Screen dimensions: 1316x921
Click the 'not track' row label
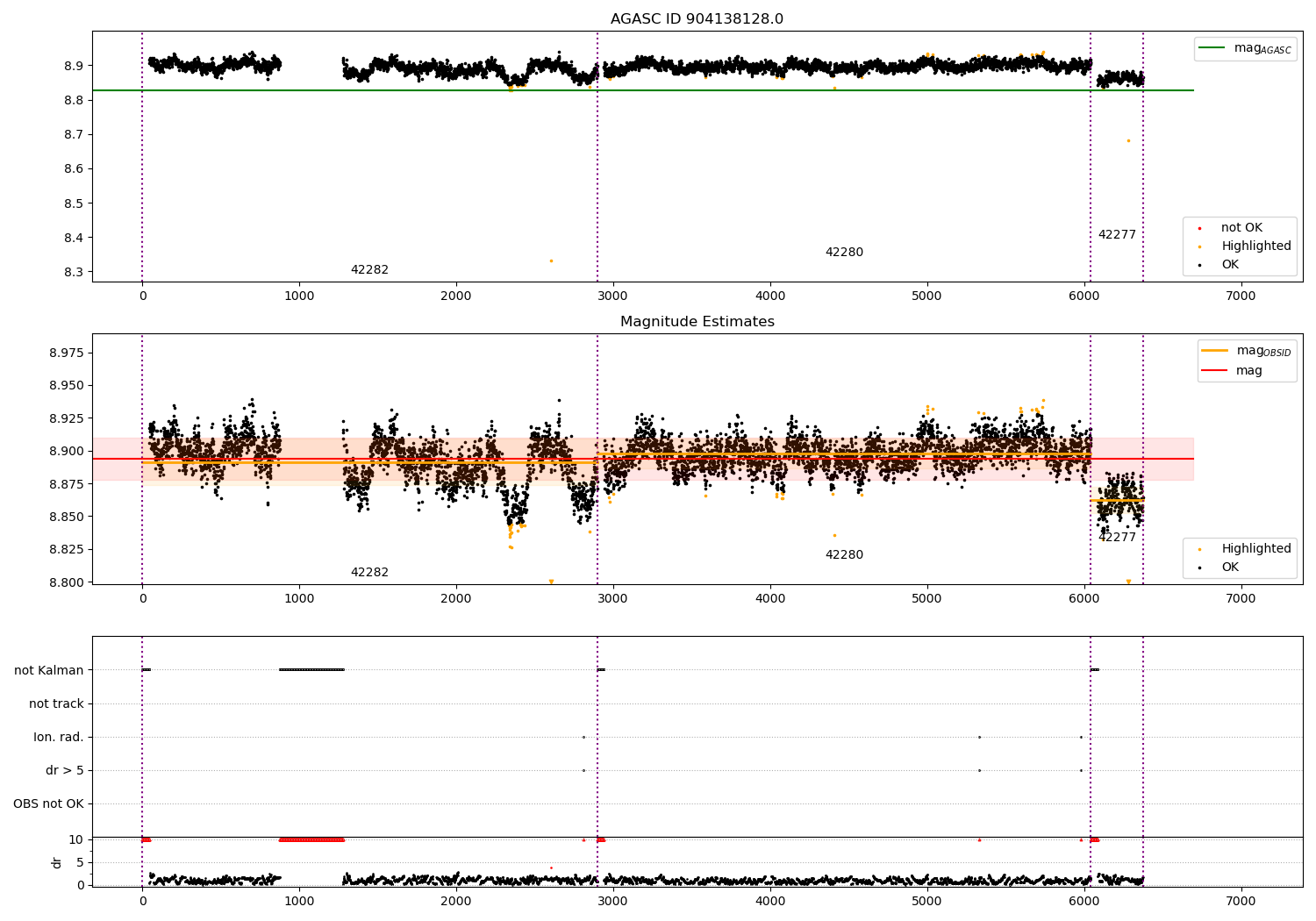56,703
